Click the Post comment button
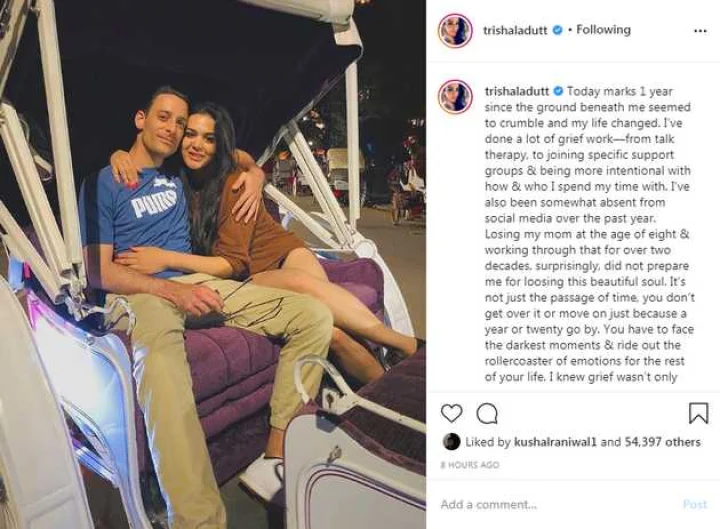This screenshot has width=720, height=529. tap(695, 505)
